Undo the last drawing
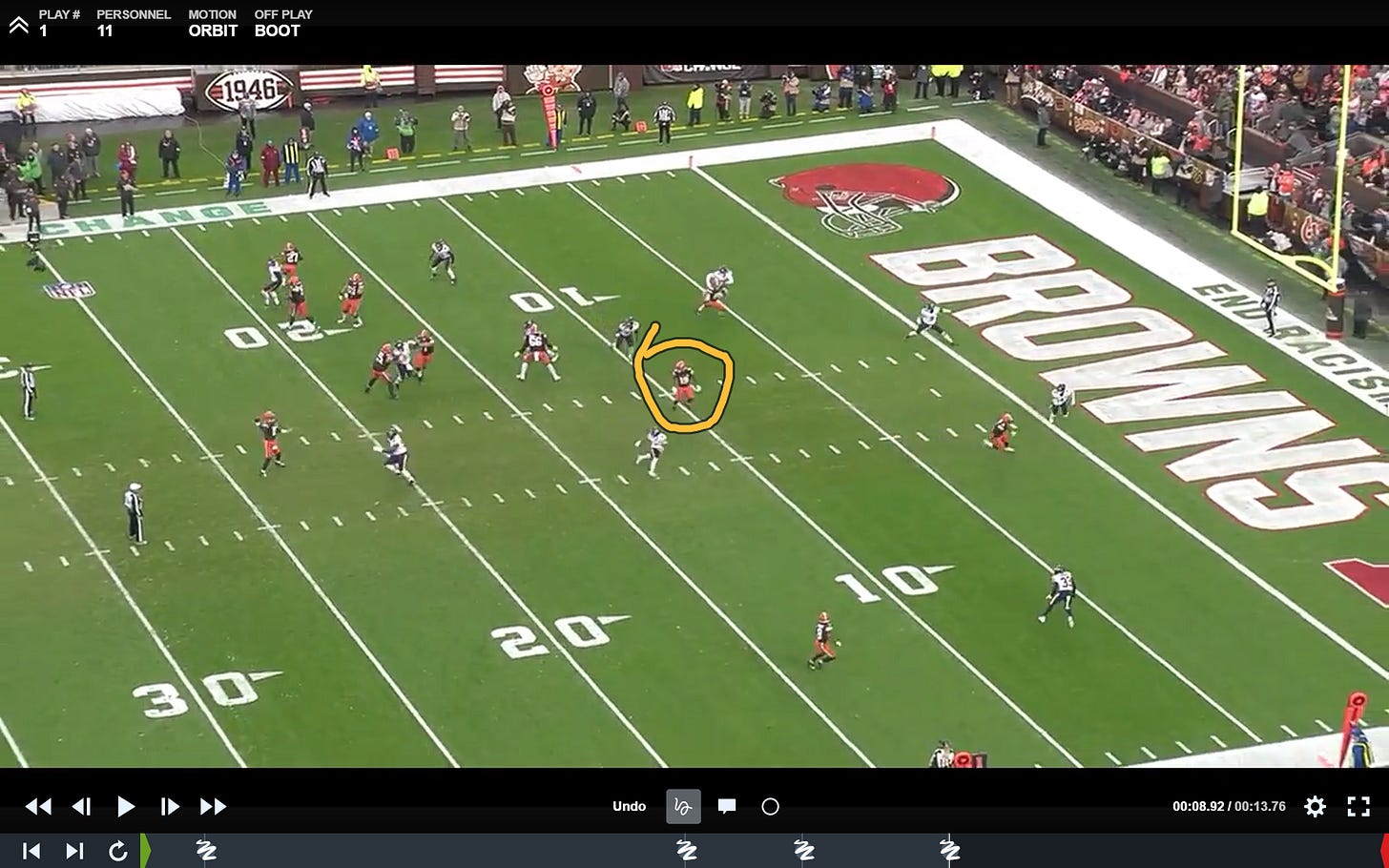Screen dimensions: 1389x868 click(629, 806)
